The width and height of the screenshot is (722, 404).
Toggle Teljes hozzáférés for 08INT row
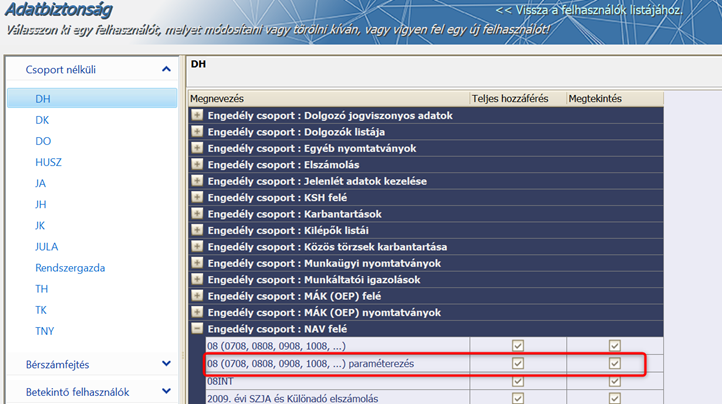(518, 381)
